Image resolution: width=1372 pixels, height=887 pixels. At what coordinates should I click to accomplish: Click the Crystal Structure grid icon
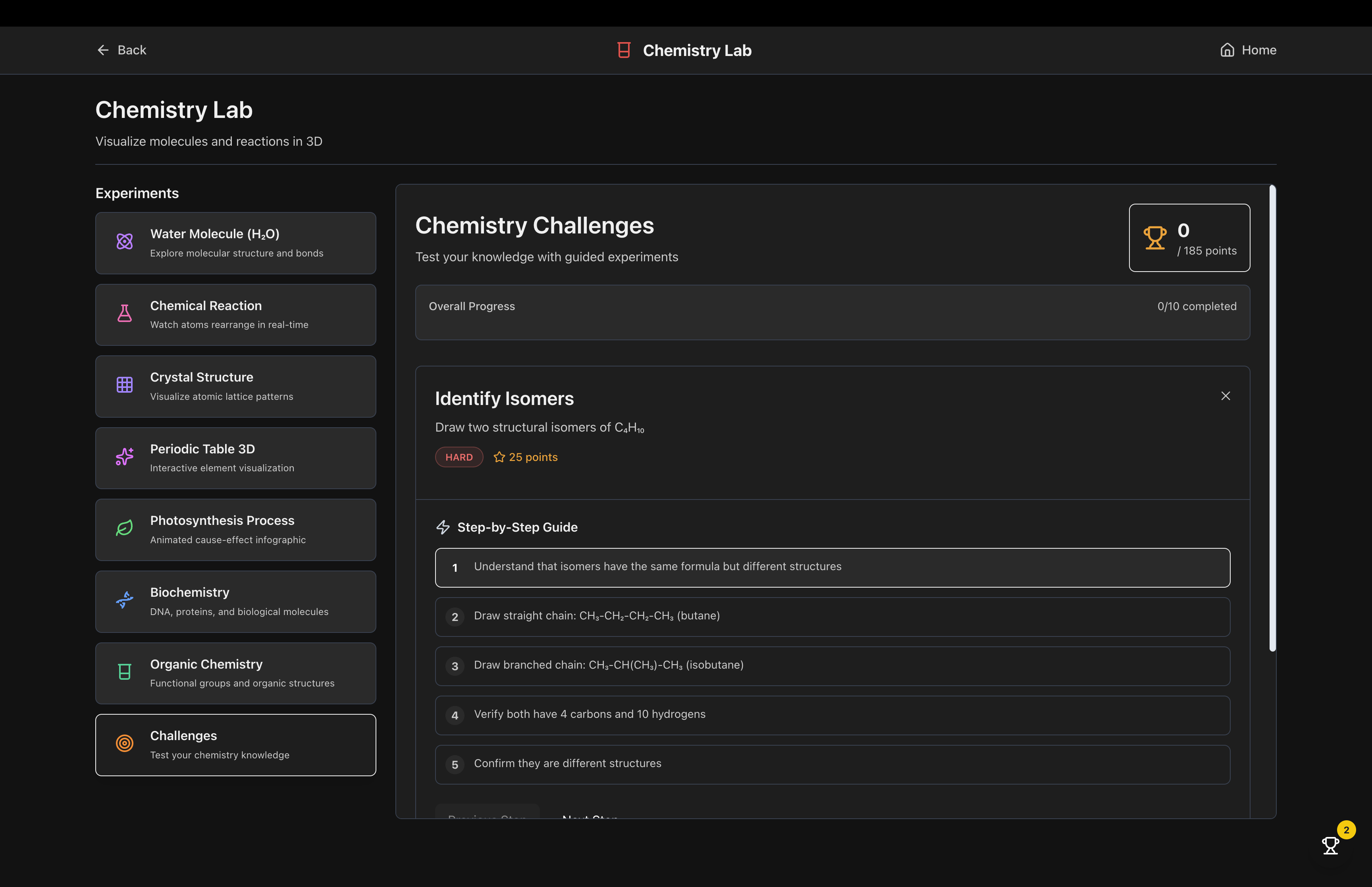point(124,385)
